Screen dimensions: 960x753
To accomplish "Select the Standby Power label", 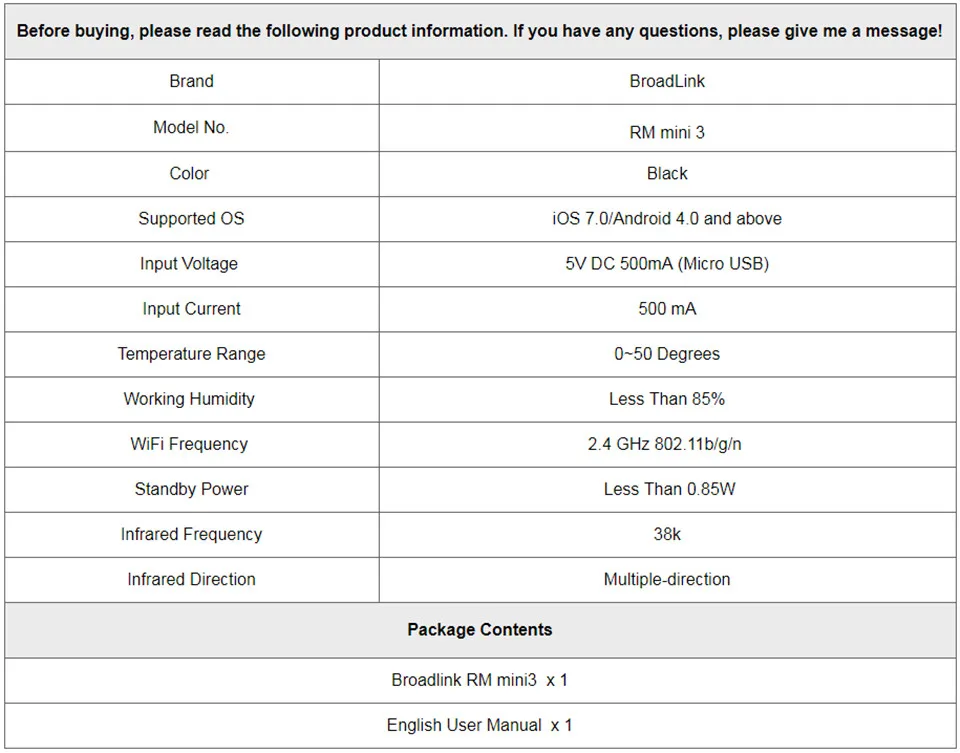I will (192, 489).
